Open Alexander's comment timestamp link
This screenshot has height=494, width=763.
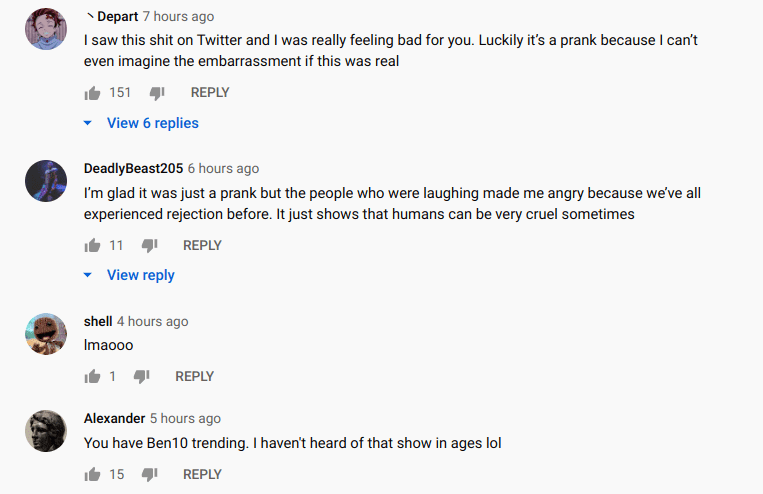pyautogui.click(x=185, y=419)
